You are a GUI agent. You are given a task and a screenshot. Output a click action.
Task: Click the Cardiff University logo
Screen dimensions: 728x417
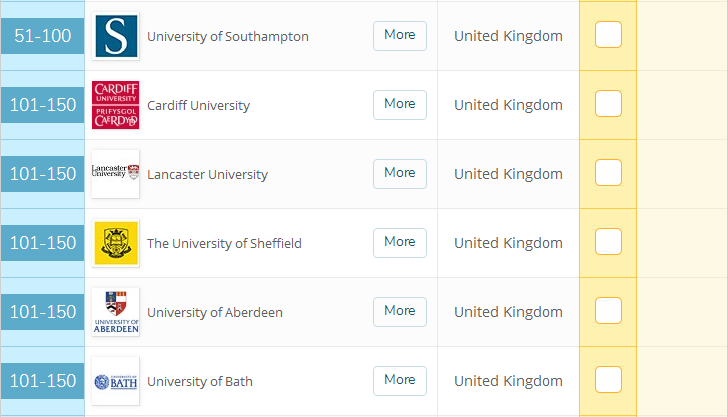[x=115, y=105]
